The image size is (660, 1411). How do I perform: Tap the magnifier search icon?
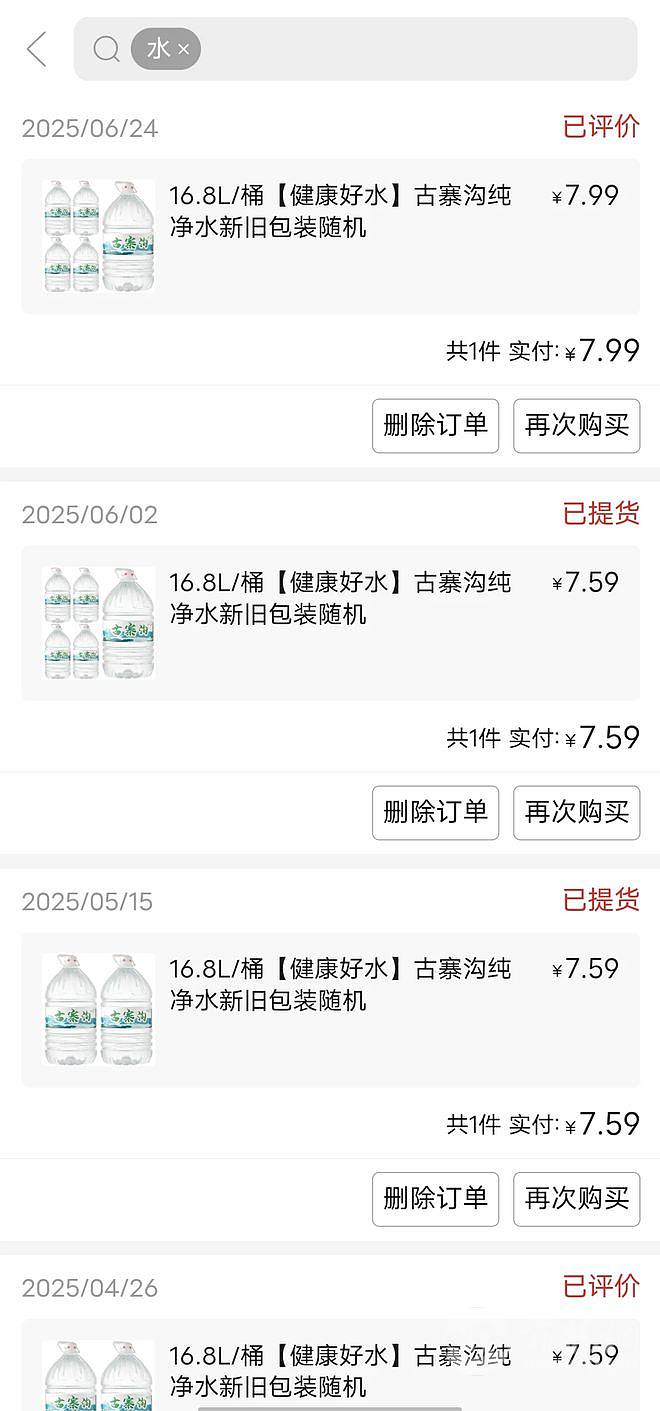click(x=106, y=49)
